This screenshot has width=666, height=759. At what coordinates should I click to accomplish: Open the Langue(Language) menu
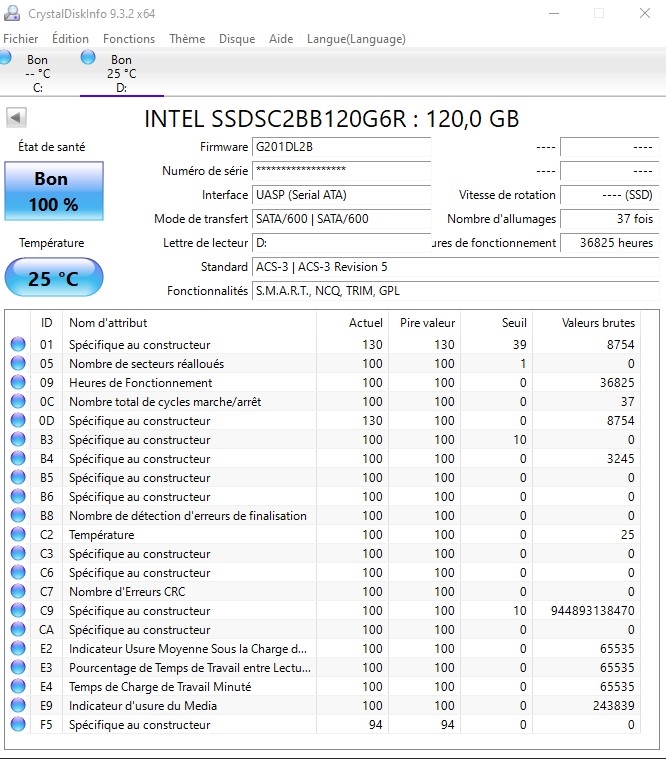356,39
